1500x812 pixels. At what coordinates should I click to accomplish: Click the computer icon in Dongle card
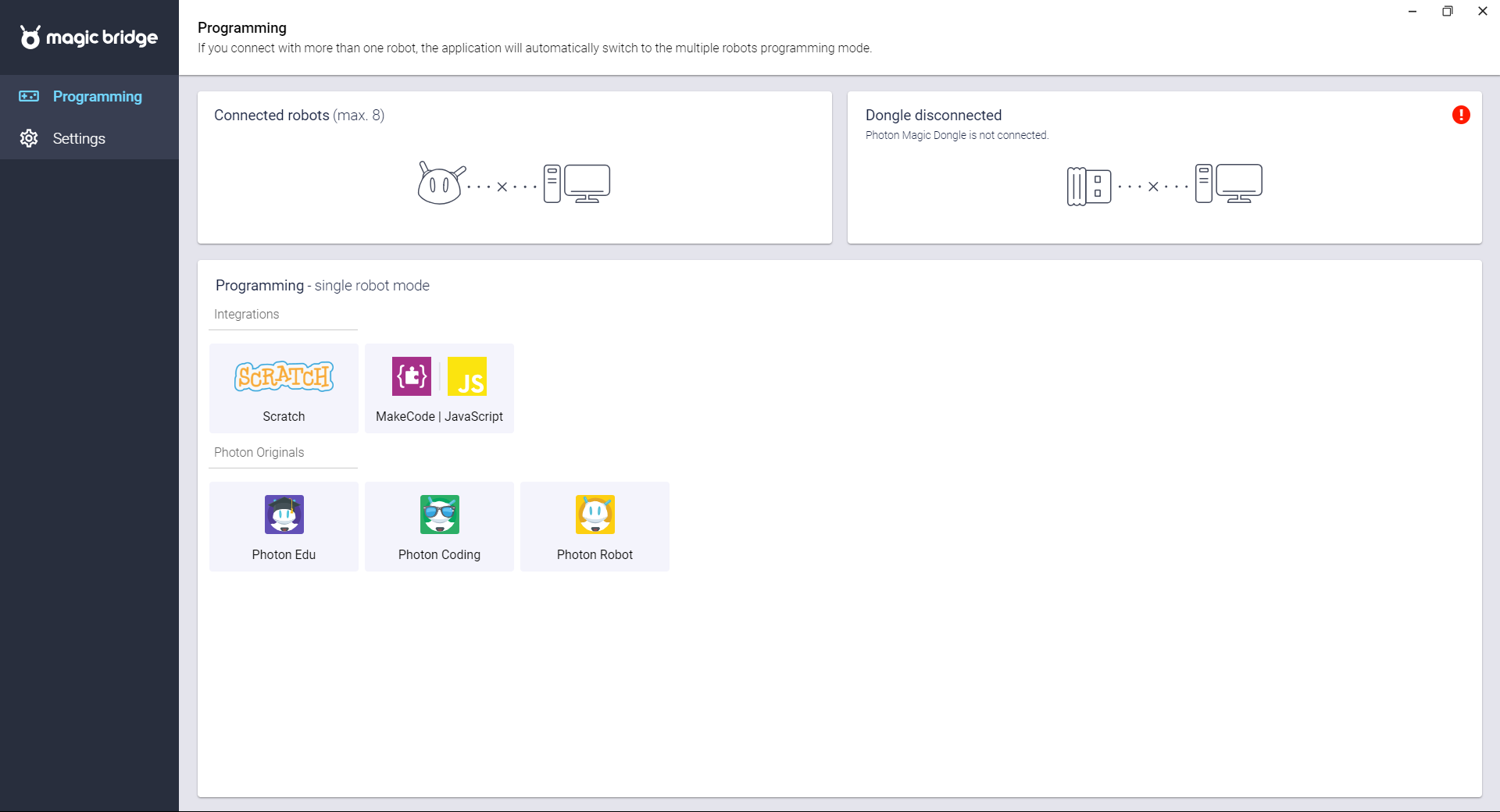point(1228,183)
